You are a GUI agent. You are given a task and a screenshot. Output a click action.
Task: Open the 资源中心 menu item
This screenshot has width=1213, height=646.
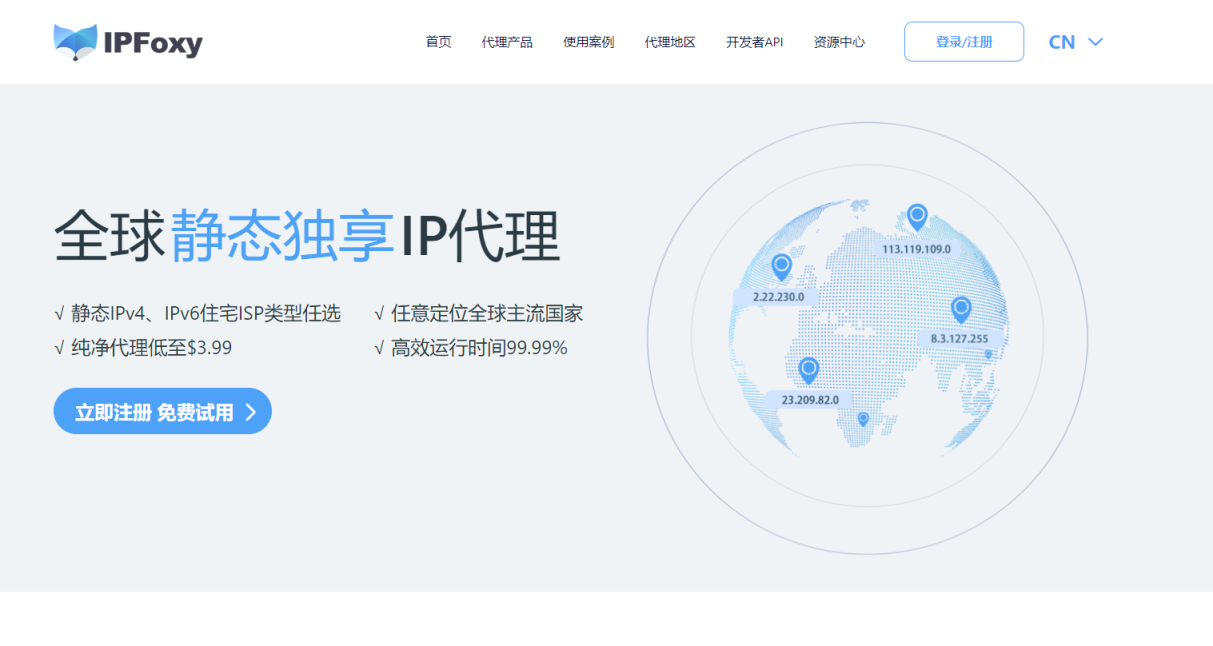point(840,42)
